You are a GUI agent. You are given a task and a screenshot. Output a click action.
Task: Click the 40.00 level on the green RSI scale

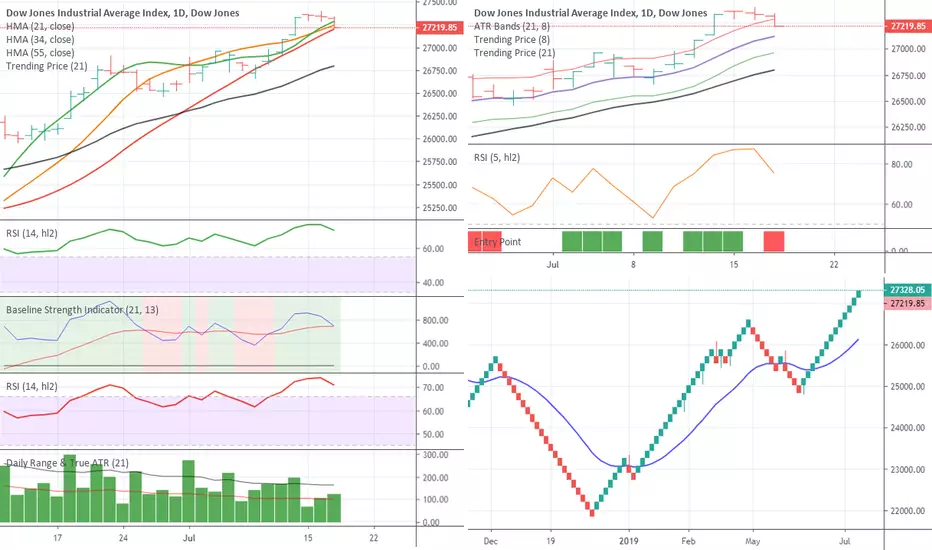point(433,282)
